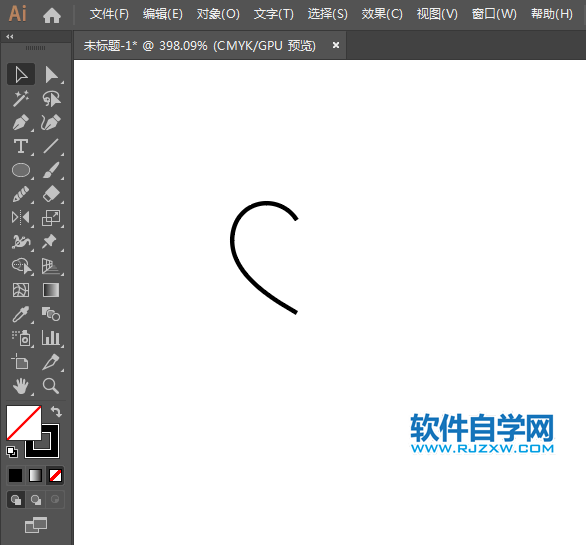This screenshot has width=586, height=545.
Task: Apply Gradient mode button
Action: pos(36,475)
